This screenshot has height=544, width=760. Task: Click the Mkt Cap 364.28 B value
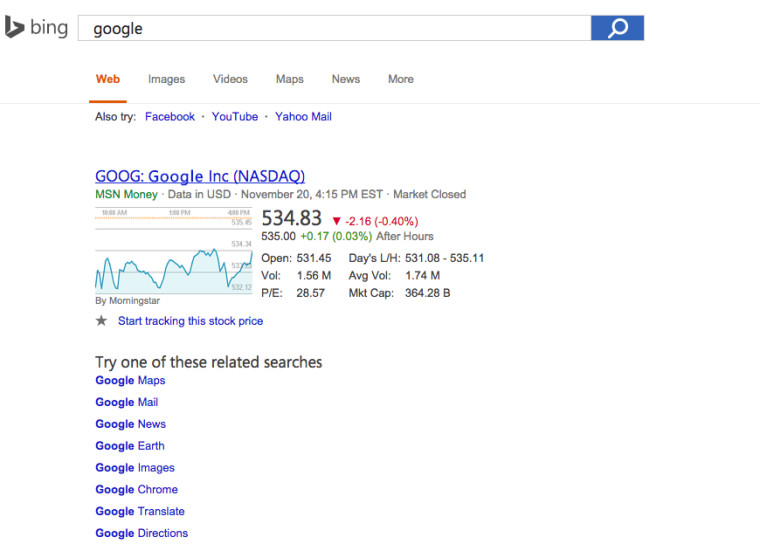[x=428, y=293]
